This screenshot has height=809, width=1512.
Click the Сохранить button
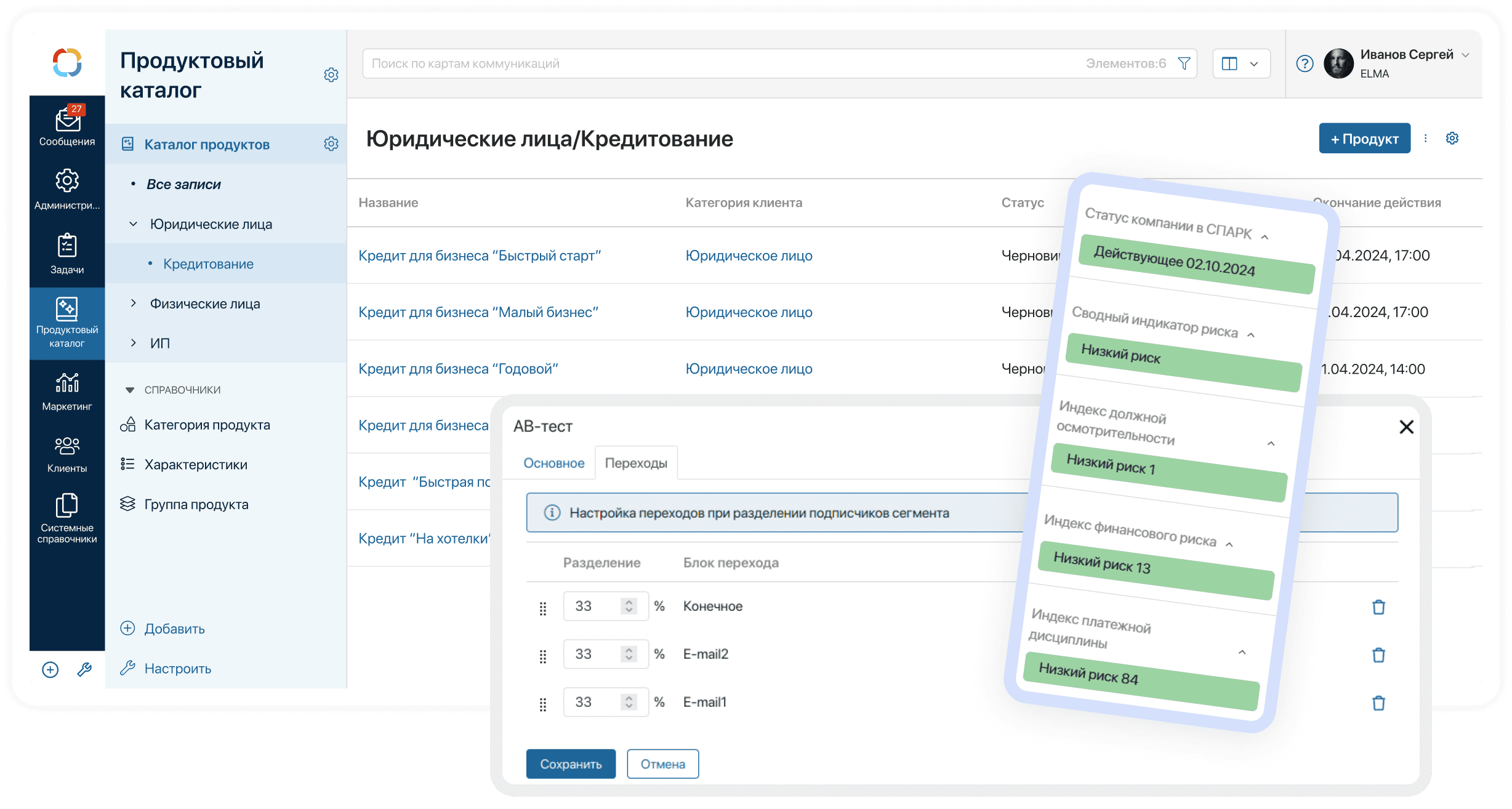tap(571, 764)
